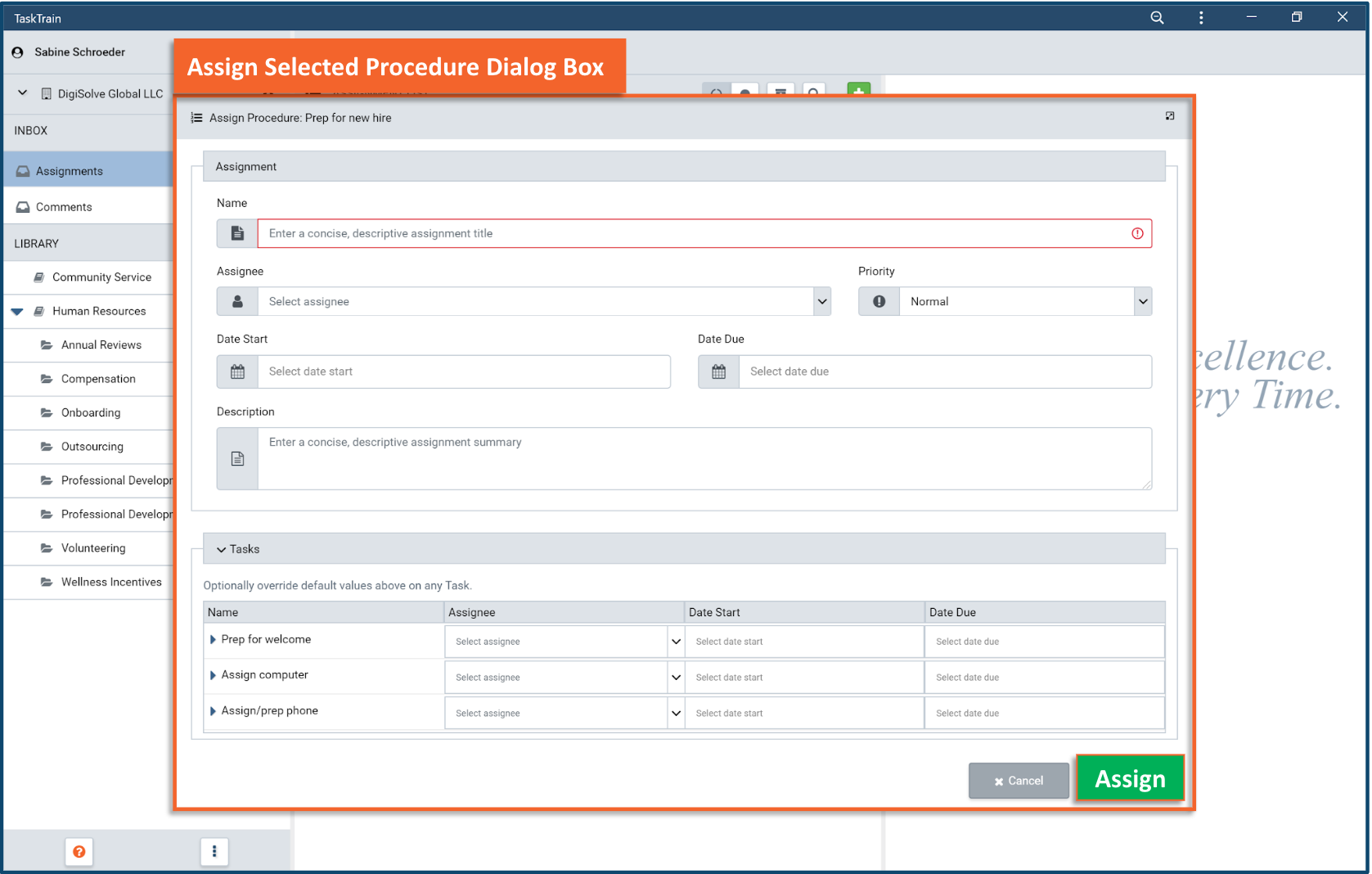Click the maximize dialog icon

(x=1170, y=116)
